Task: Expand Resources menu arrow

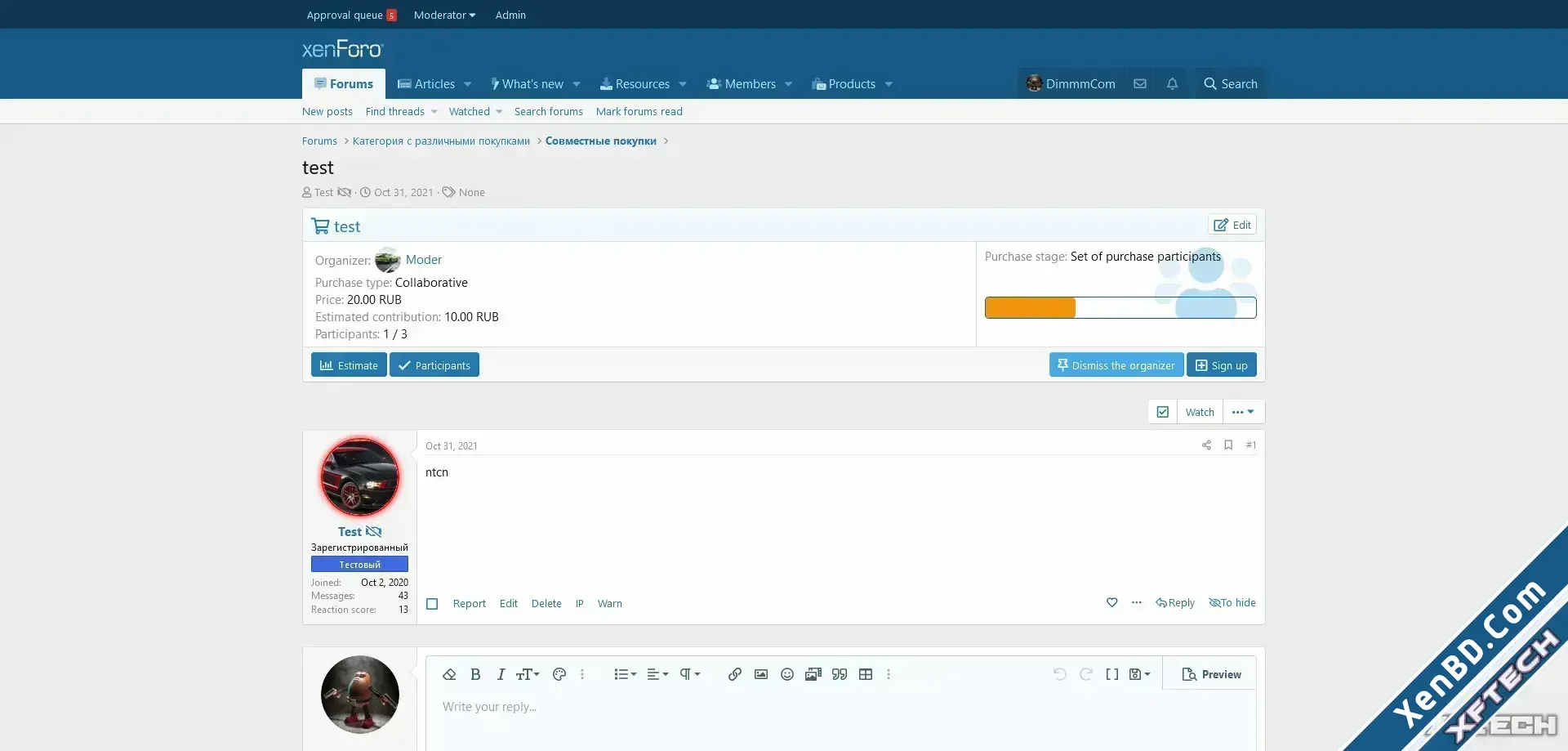Action: 683,84
